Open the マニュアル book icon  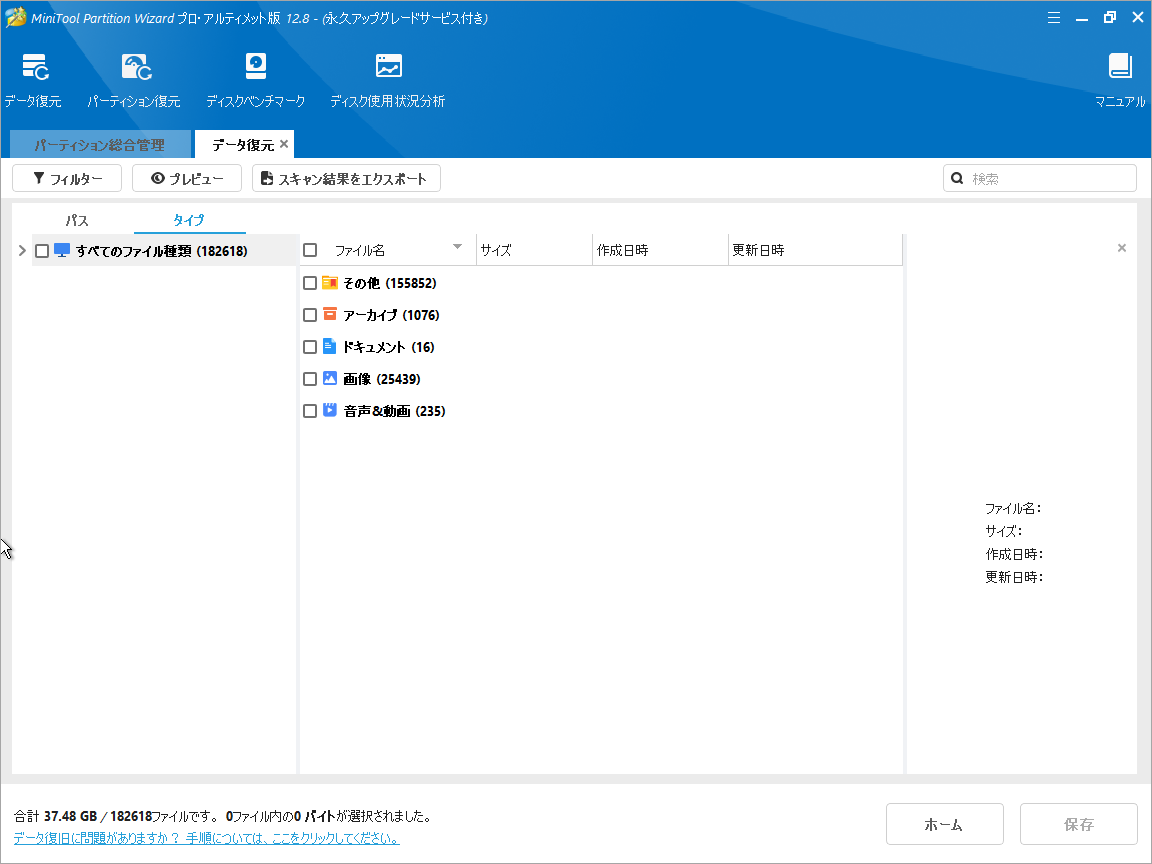click(1120, 66)
